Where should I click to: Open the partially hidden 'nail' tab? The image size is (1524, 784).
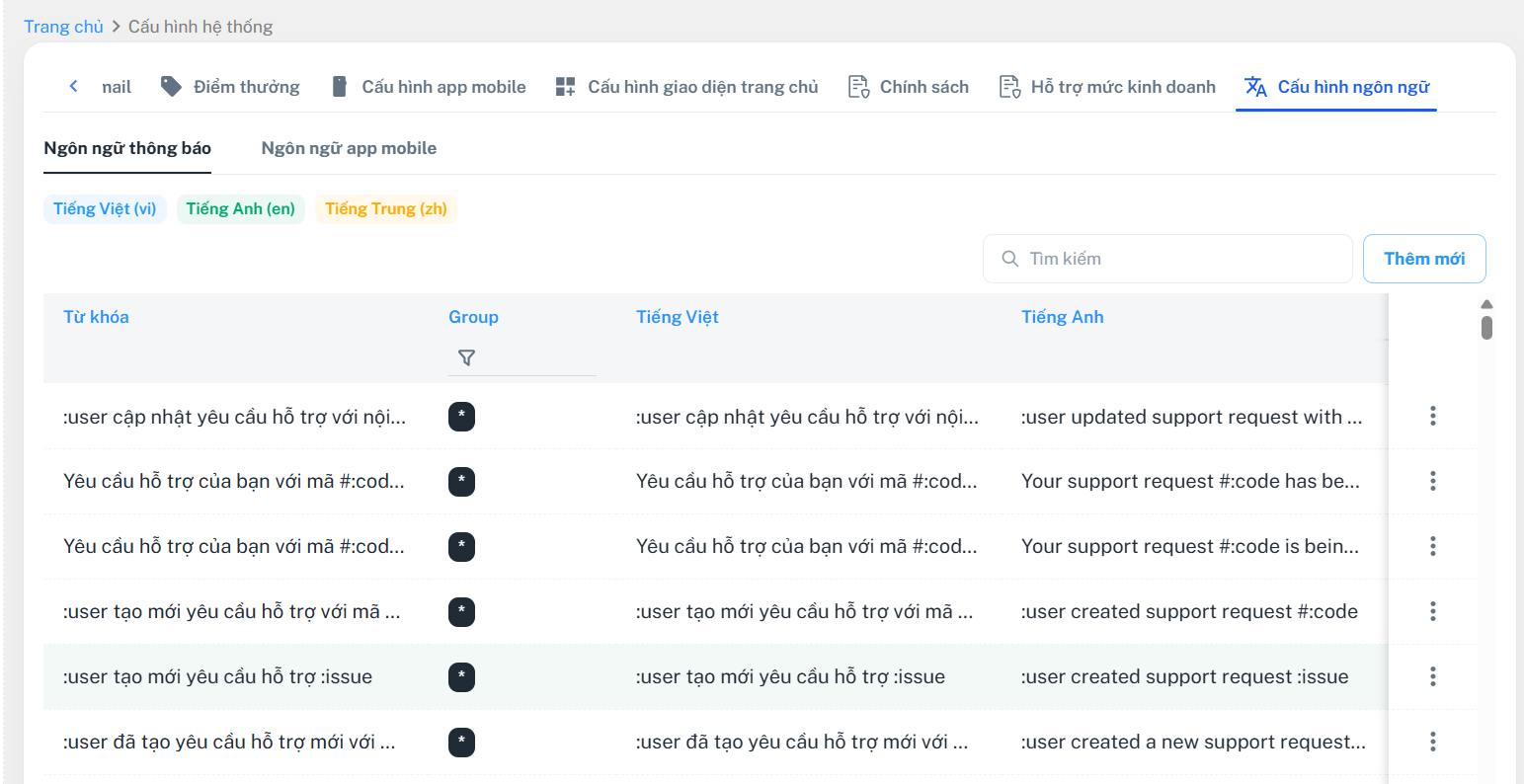[117, 87]
